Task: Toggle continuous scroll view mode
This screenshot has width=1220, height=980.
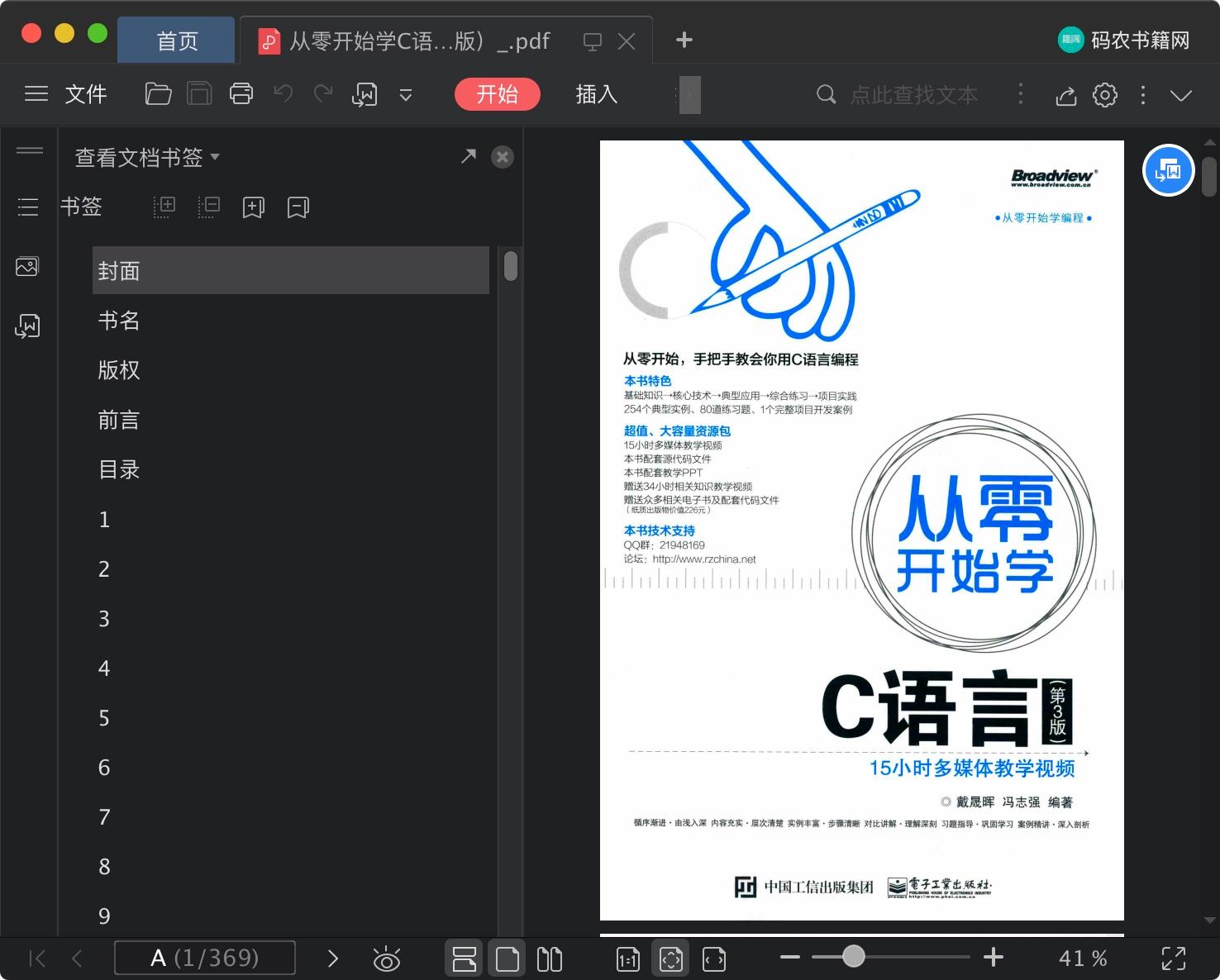Action: pos(465,959)
